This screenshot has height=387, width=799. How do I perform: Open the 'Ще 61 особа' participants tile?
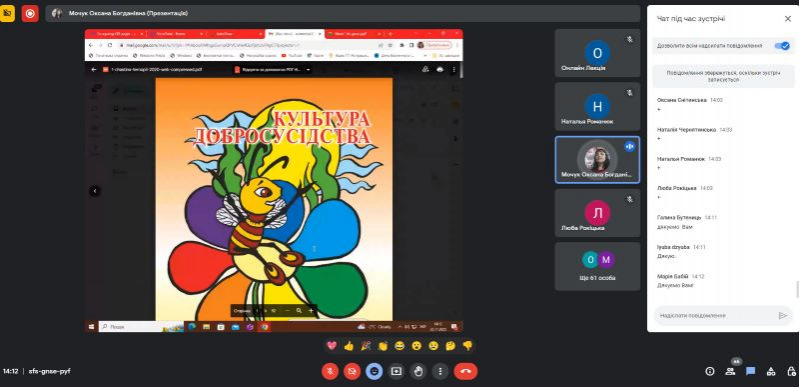[x=597, y=266]
